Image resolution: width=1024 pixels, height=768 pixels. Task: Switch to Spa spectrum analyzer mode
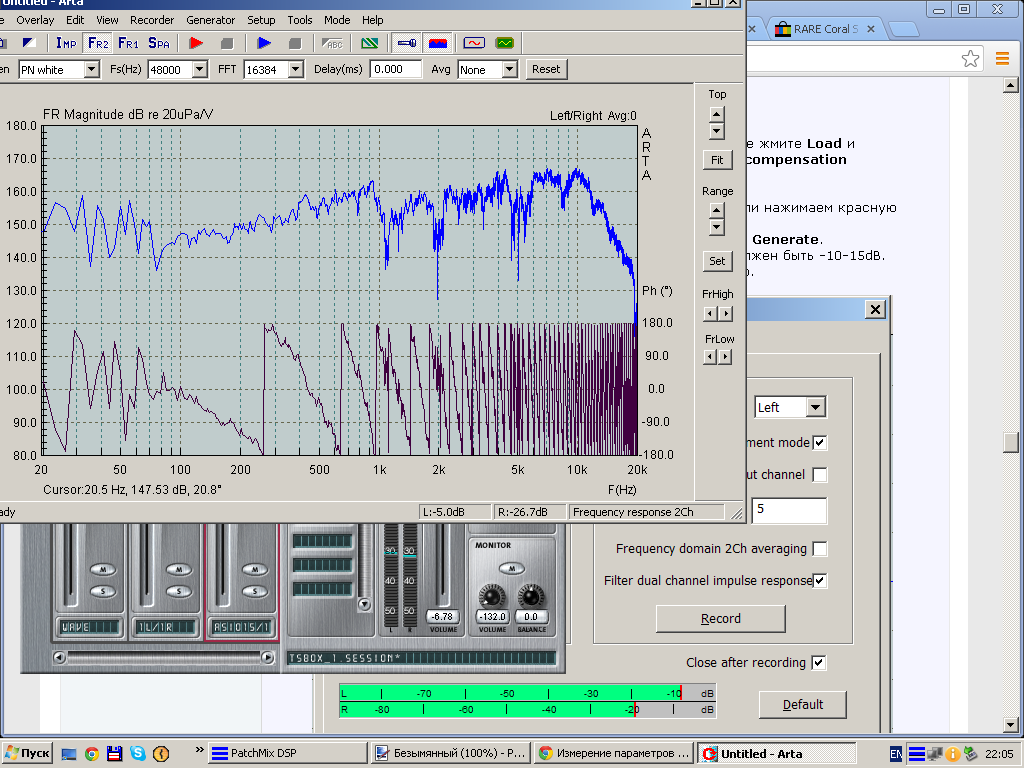(x=159, y=43)
